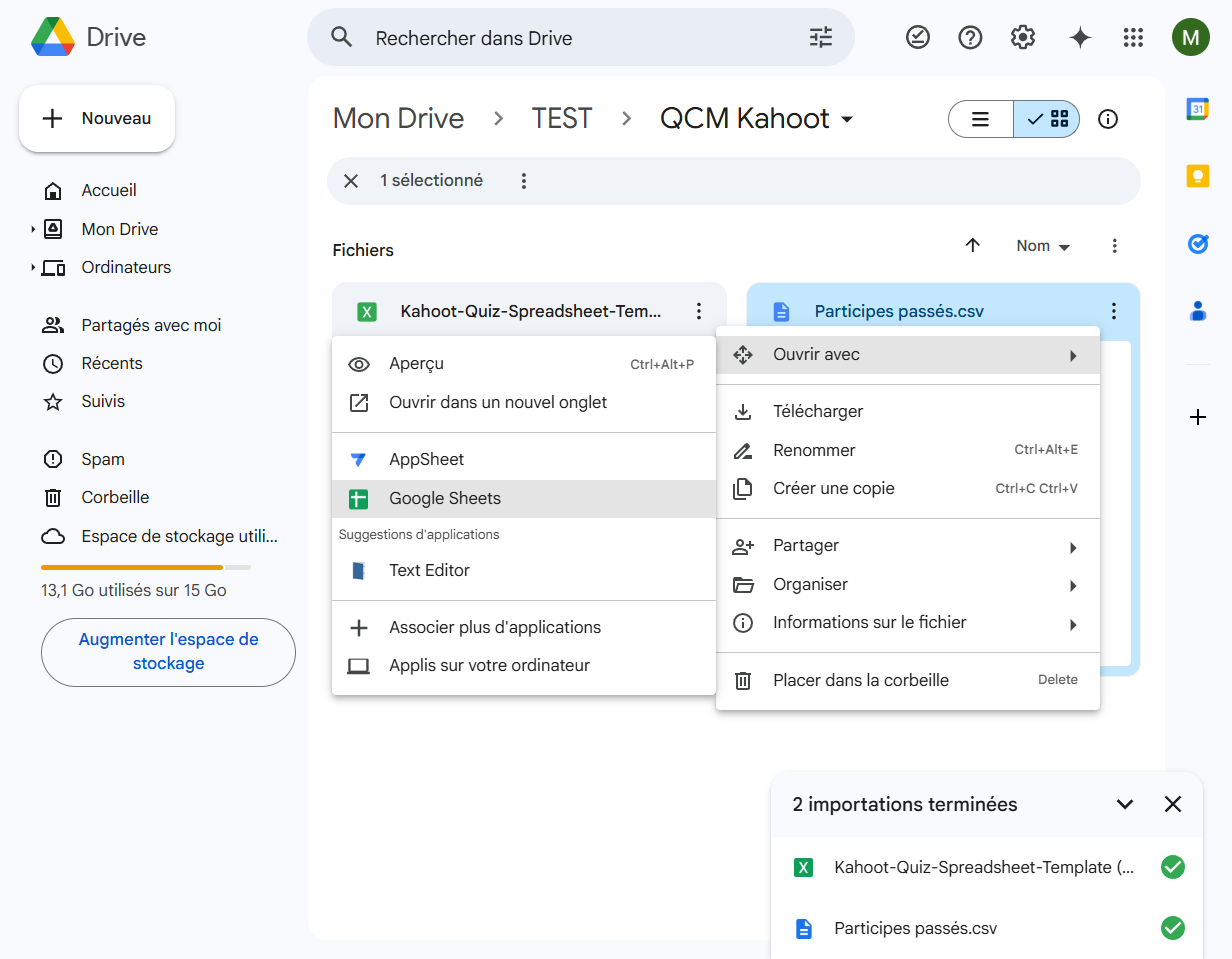
Task: Select 'Ouvrir dans un nouvel onglet'
Action: [x=524, y=403]
